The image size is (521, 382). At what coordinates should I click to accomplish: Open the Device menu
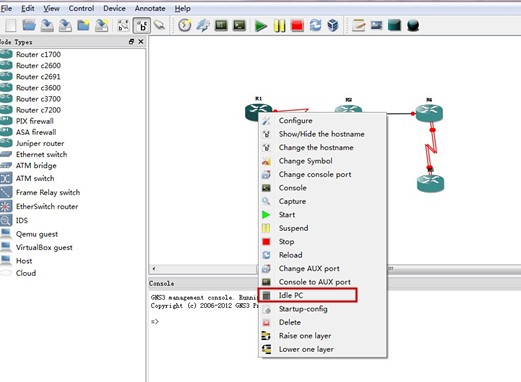click(114, 8)
